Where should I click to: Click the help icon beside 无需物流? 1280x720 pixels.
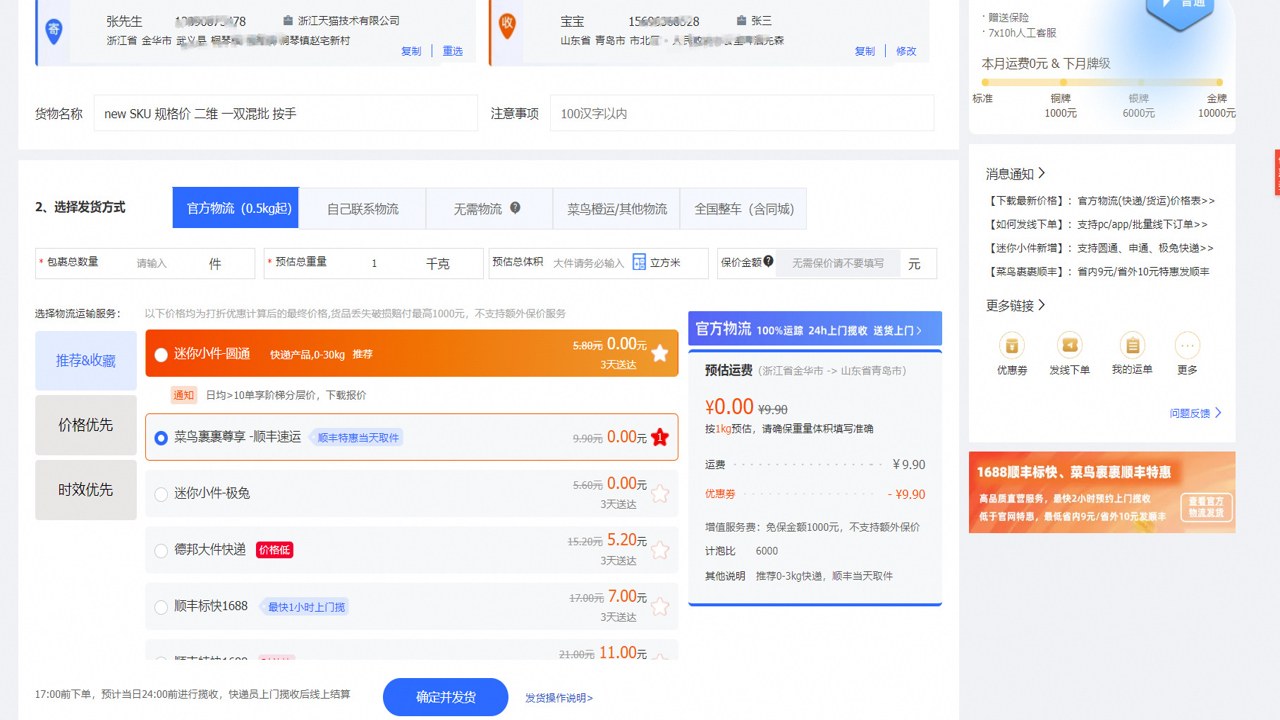pos(515,208)
